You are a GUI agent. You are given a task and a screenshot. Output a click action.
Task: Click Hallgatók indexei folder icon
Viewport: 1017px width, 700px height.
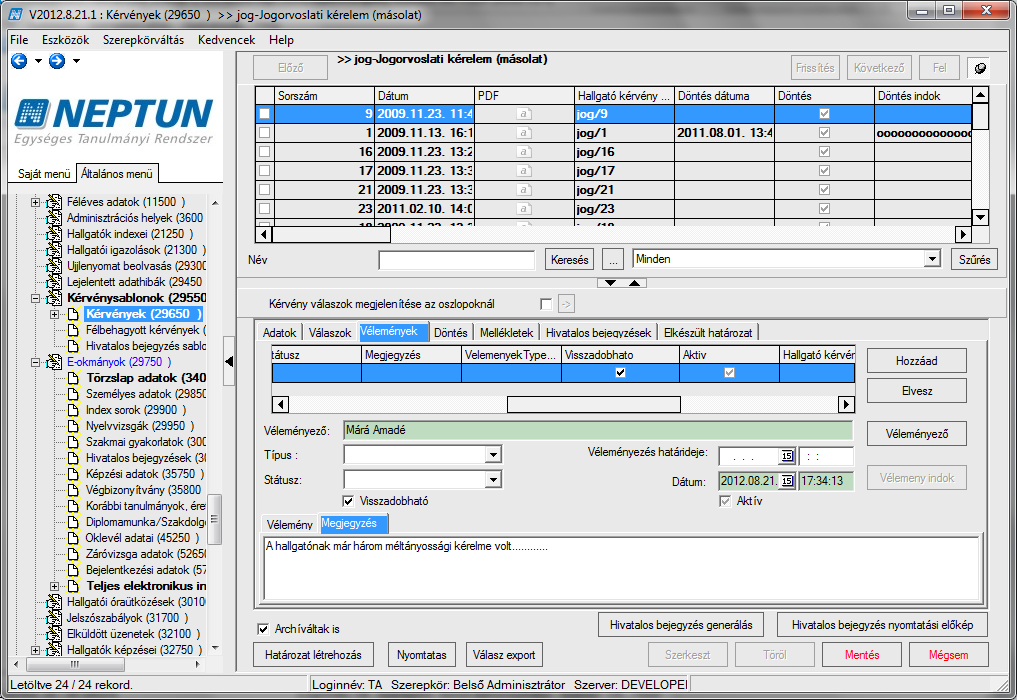tap(54, 234)
